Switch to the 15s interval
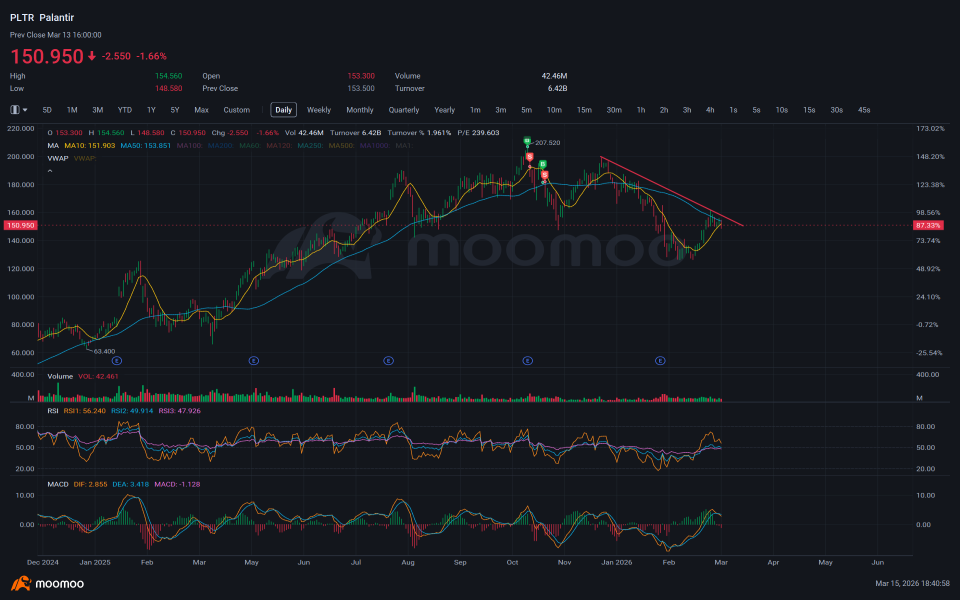Screen dimensions: 960x600 pos(809,110)
